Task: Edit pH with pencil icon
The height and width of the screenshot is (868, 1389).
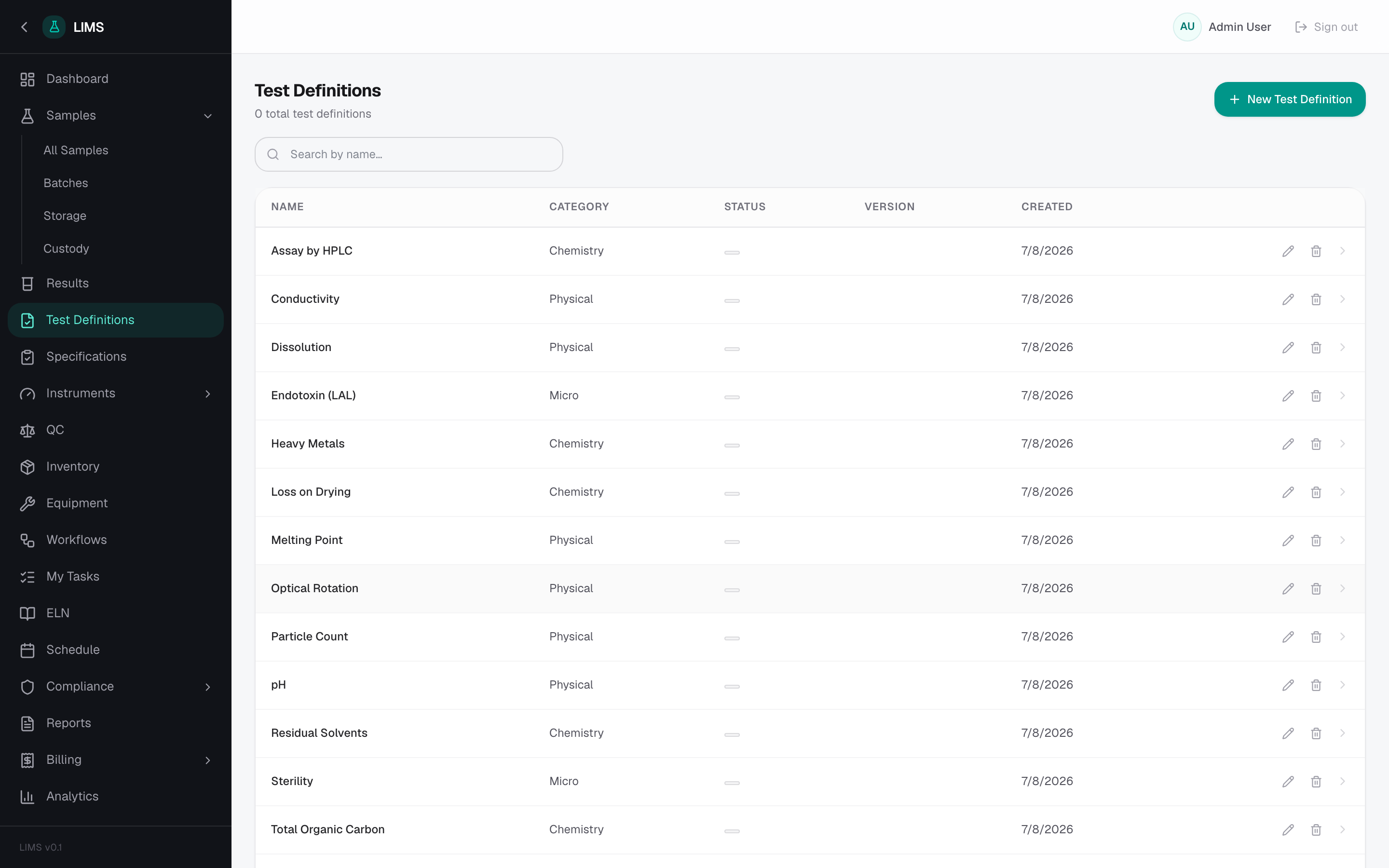Action: tap(1288, 685)
